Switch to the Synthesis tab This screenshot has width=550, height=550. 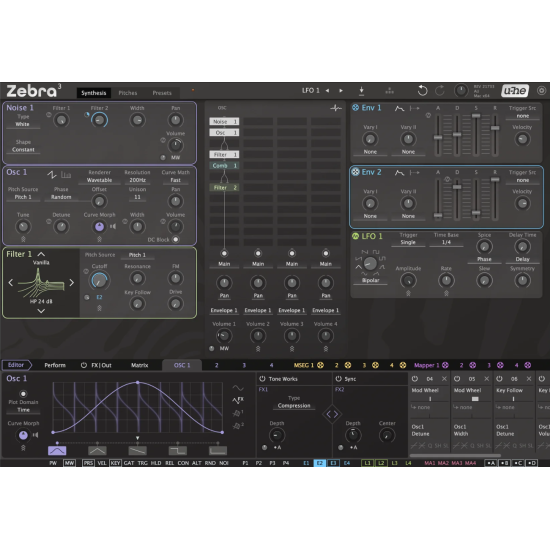click(x=93, y=93)
